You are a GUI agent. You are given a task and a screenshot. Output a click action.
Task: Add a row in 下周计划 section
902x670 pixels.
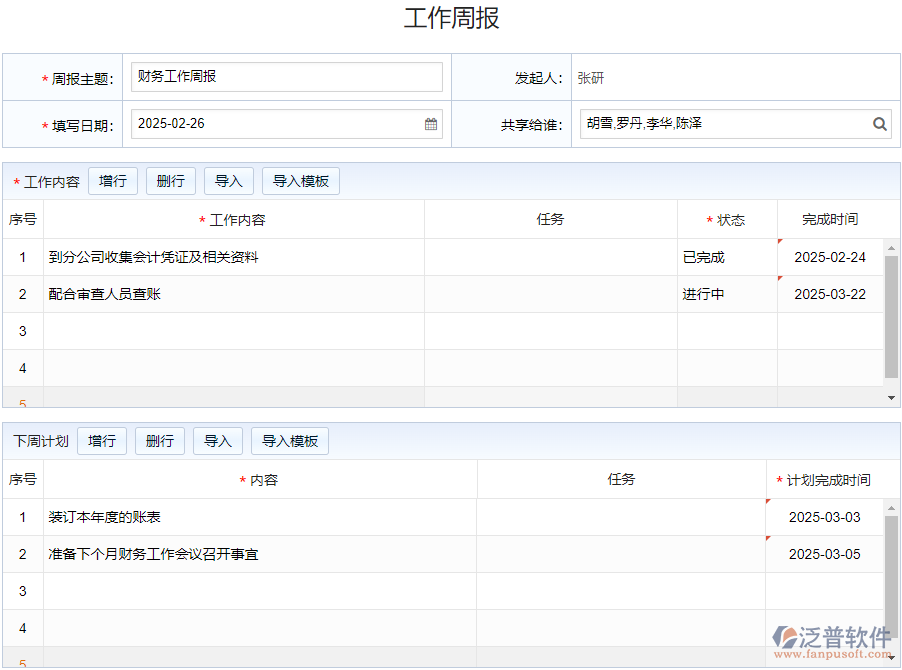(102, 441)
